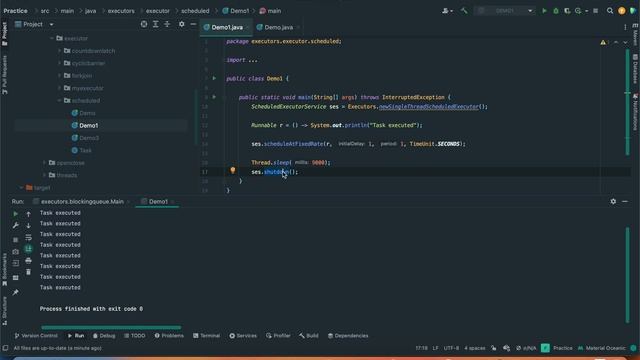Collapse the target folder
Viewport: 640px width, 360px height.
pos(21,188)
